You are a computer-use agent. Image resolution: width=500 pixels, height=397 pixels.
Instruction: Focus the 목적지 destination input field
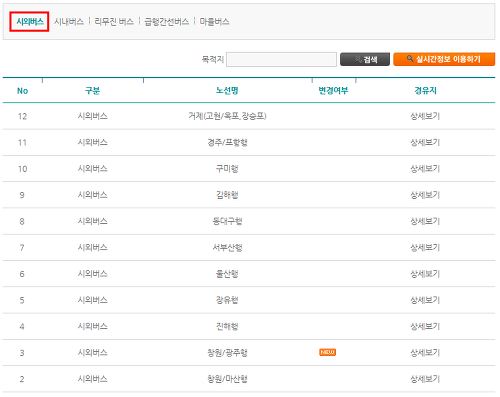tap(281, 59)
